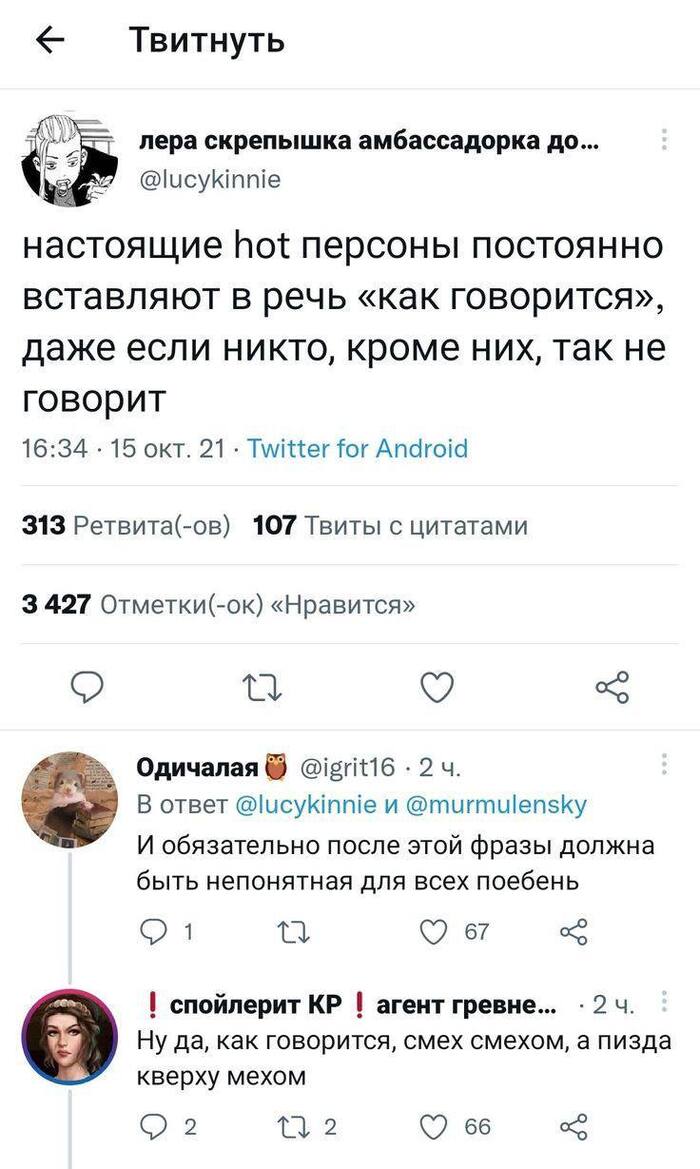Retweet Одичалая's reply
The width and height of the screenshot is (700, 1169).
[291, 932]
